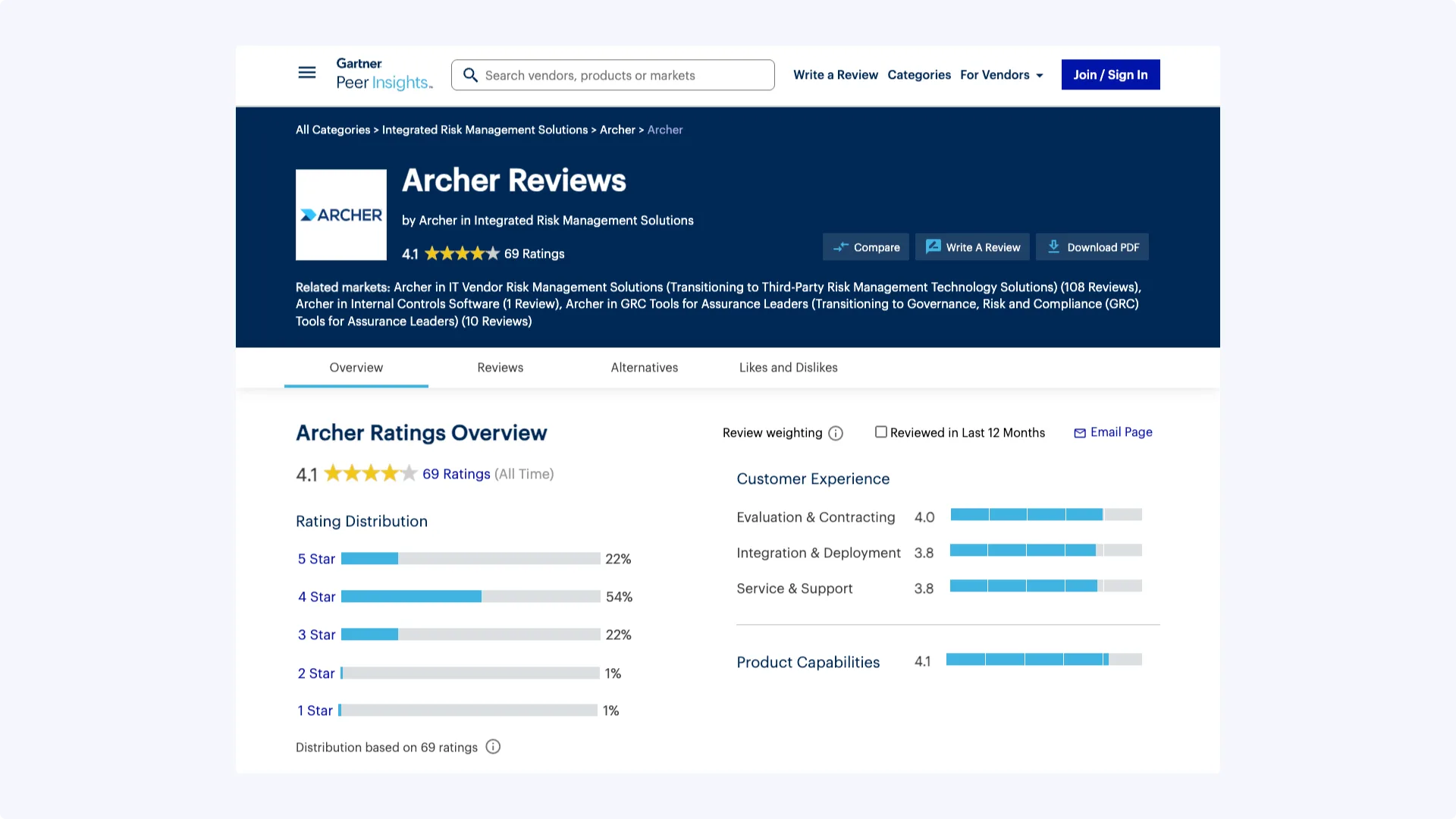Click the Archer logo thumbnail
Image resolution: width=1456 pixels, height=819 pixels.
(x=341, y=215)
